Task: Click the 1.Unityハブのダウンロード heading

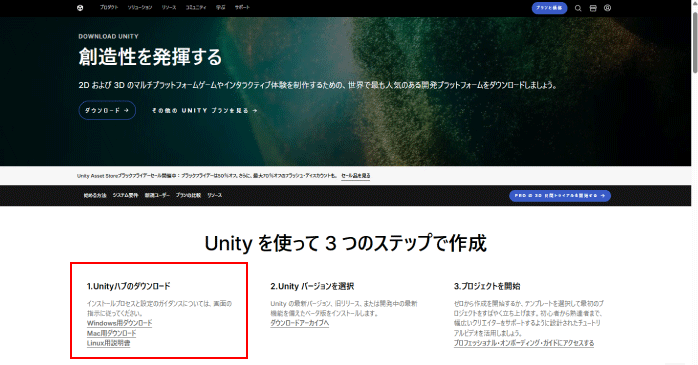Action: pyautogui.click(x=129, y=286)
